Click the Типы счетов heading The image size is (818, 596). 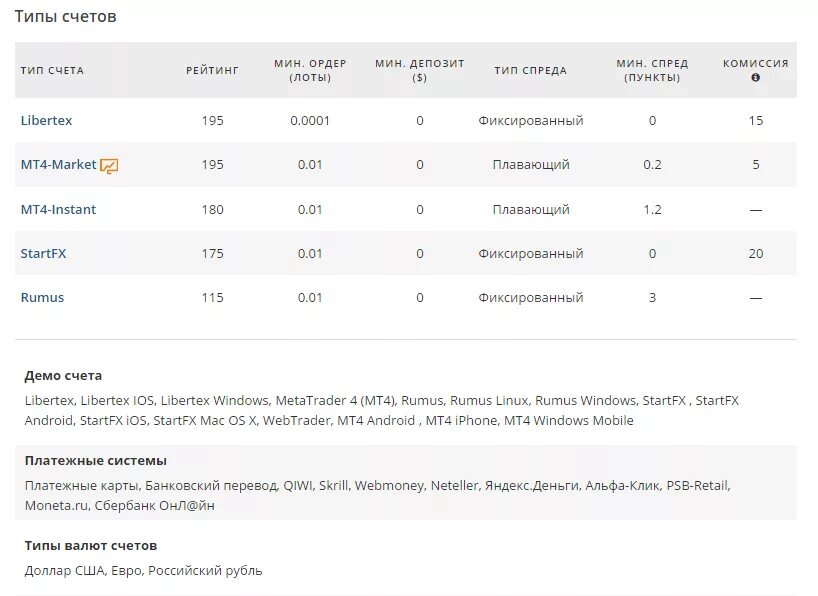point(65,16)
